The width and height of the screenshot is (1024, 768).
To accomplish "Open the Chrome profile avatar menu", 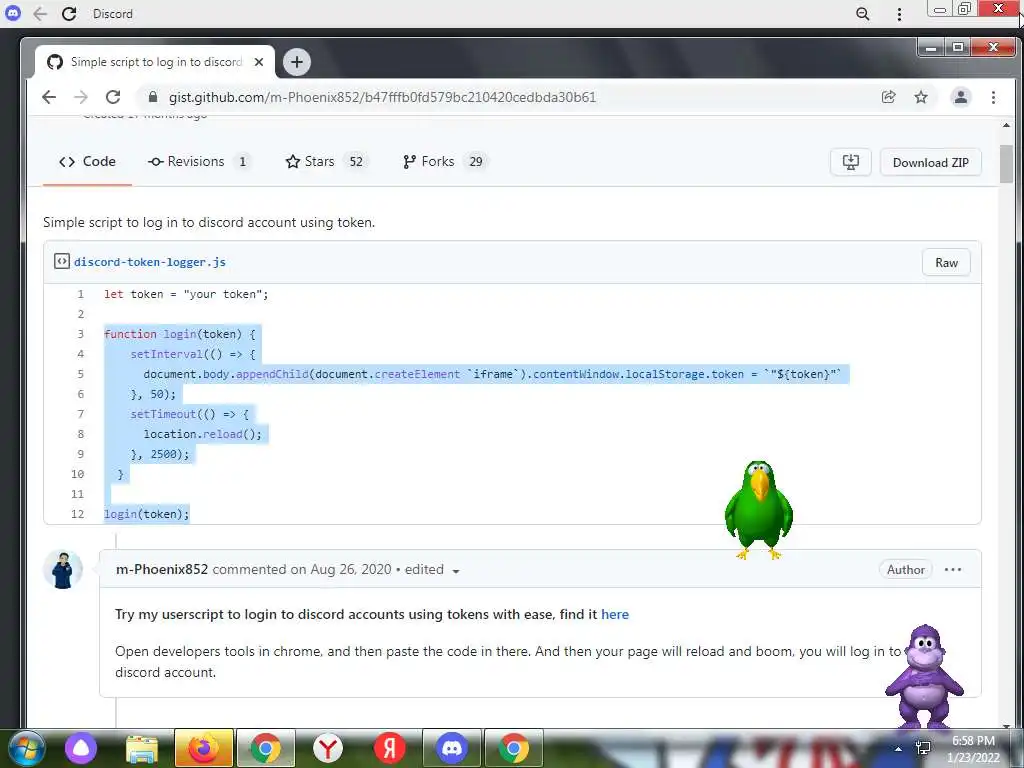I will click(961, 97).
